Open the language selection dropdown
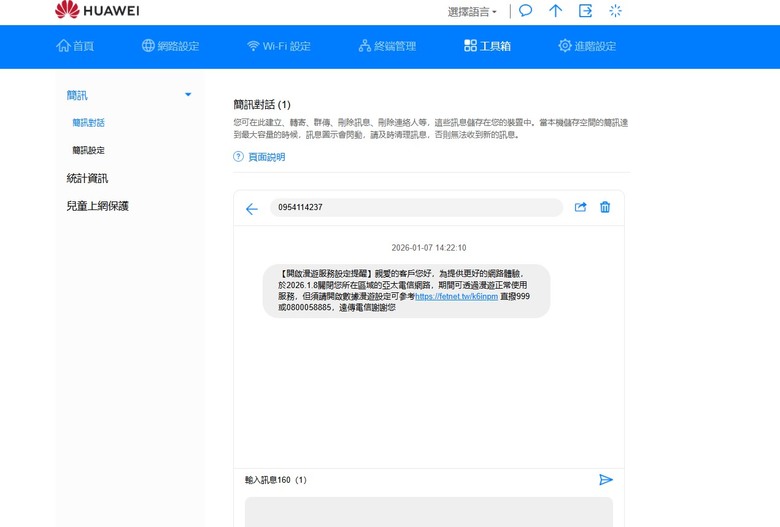Screen dimensions: 780x527 click(472, 12)
